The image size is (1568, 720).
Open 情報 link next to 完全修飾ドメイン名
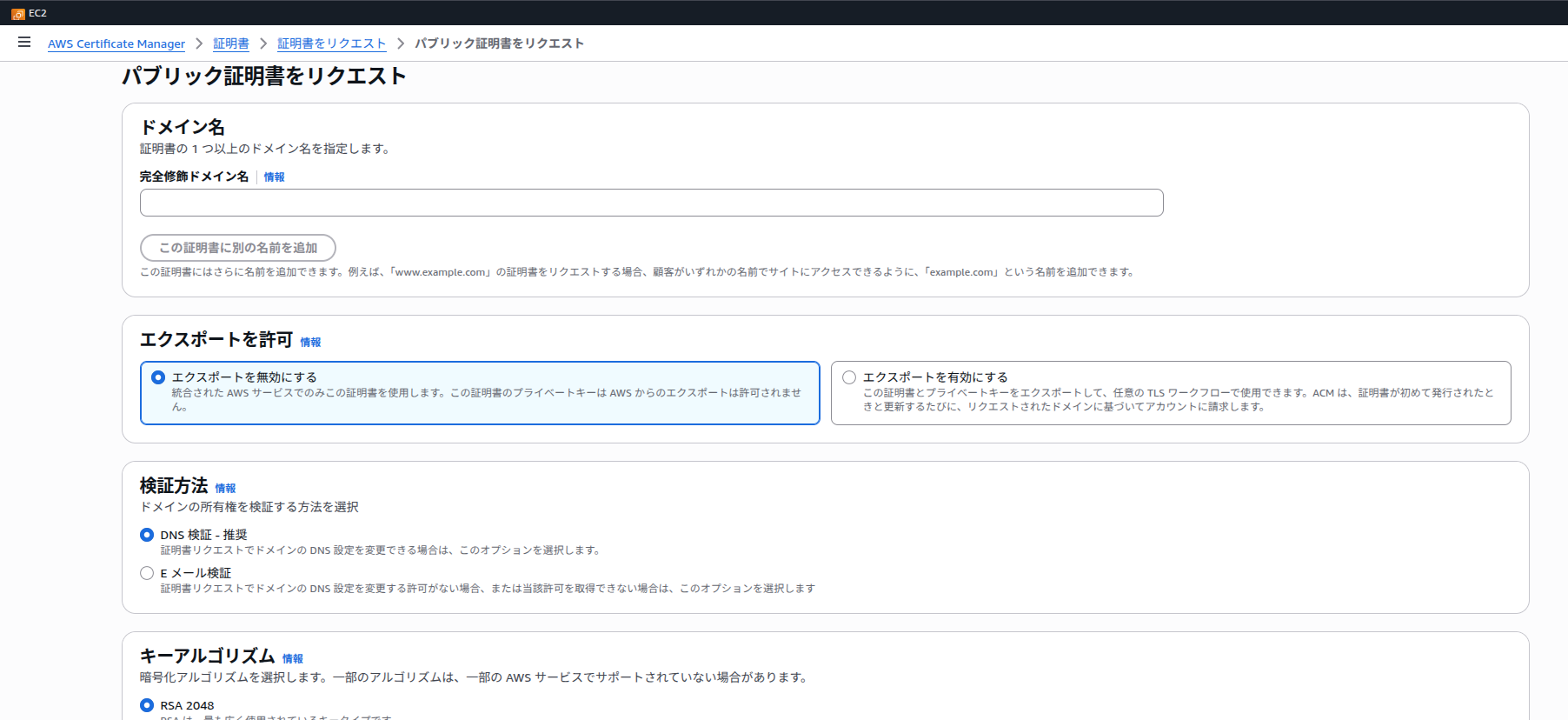274,177
